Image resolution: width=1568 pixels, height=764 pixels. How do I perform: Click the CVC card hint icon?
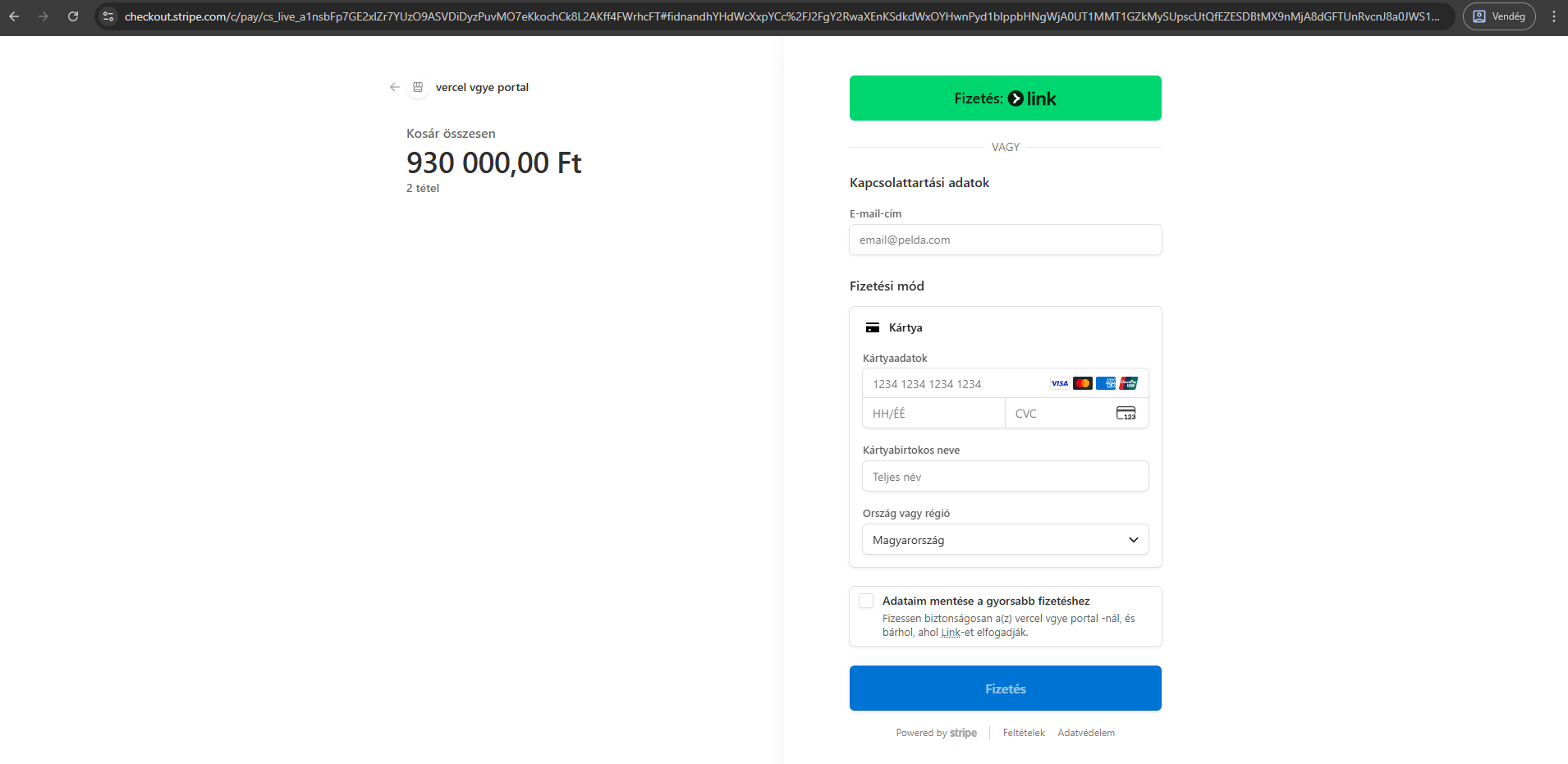1126,414
